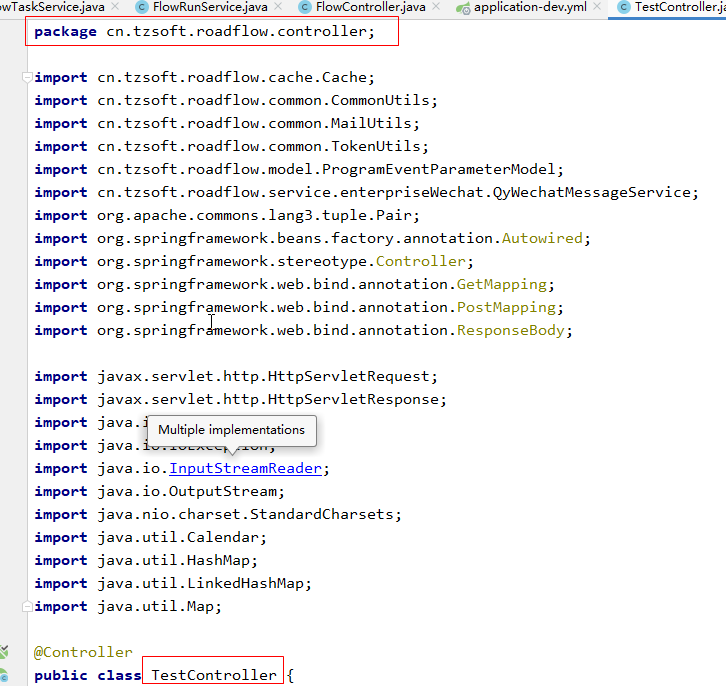Click the YAML file icon on the application-dev.yml tab

463,8
